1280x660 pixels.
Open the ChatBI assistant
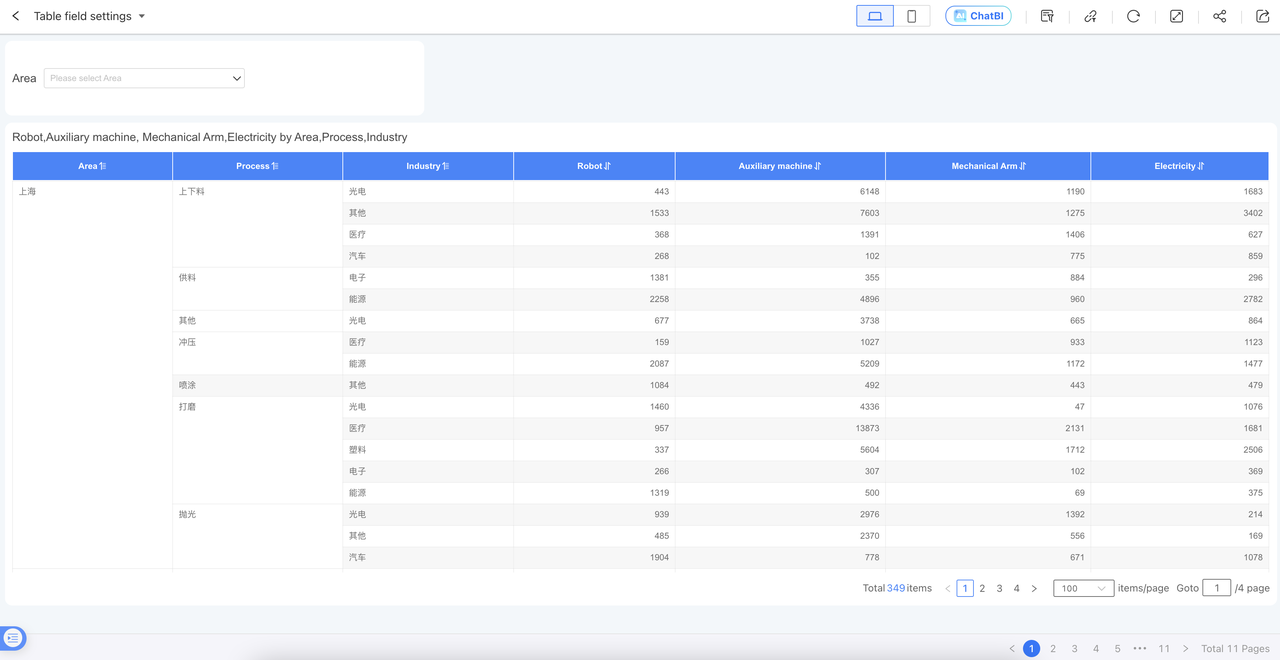tap(978, 16)
